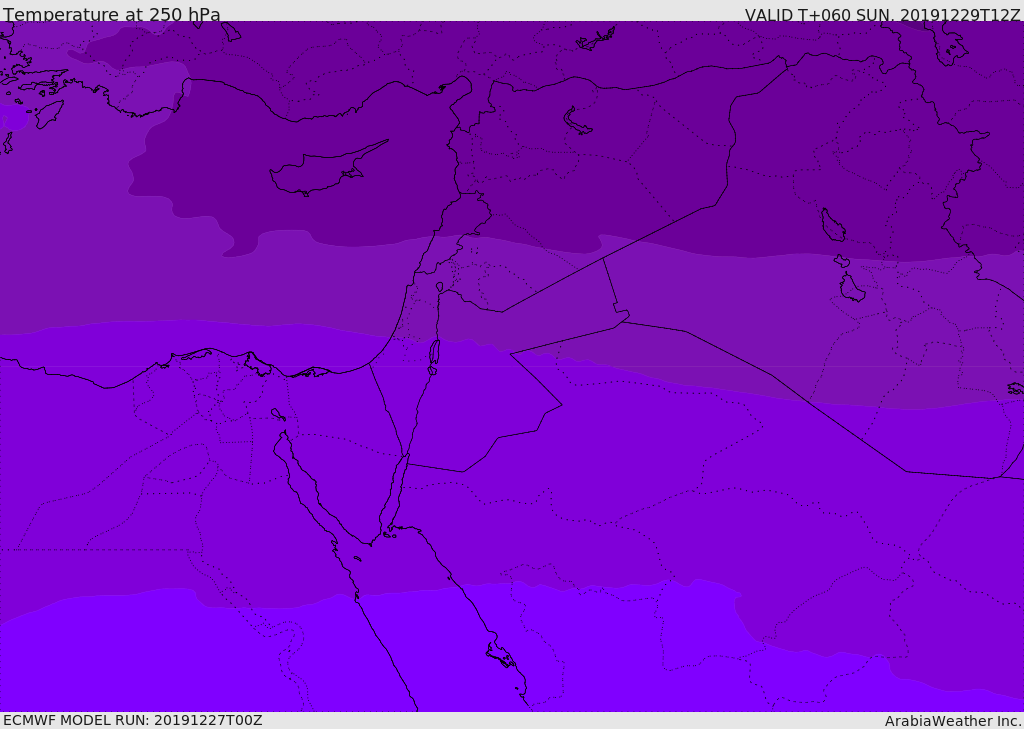Click Lake Assad in northern Syria
The width and height of the screenshot is (1024, 729).
pyautogui.click(x=576, y=122)
